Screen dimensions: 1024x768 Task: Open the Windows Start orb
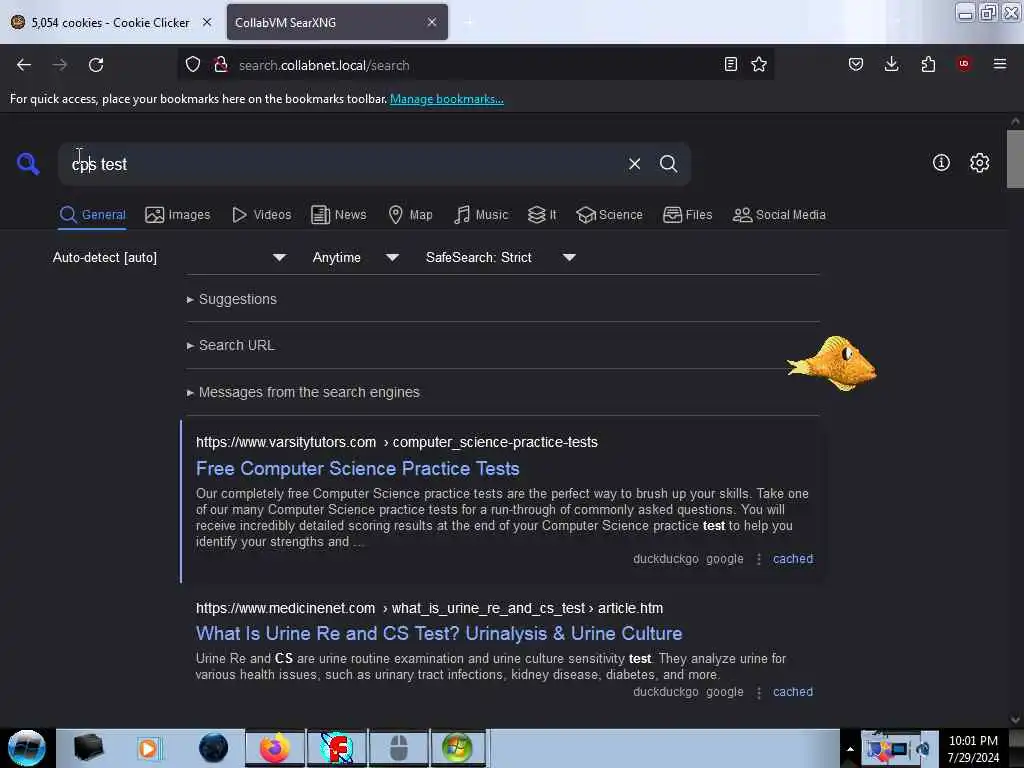[x=27, y=748]
